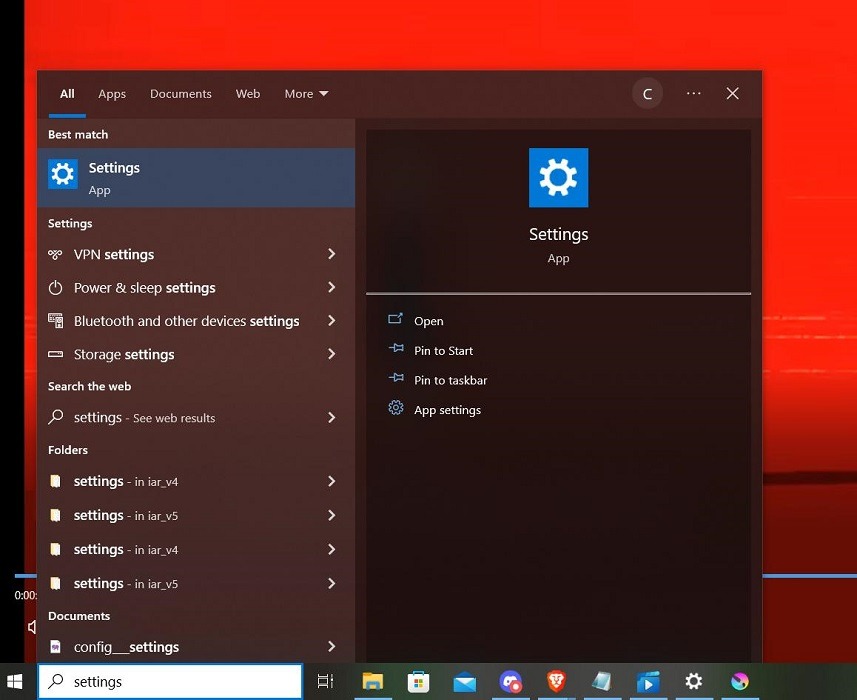Open File Explorer from the taskbar
Screen dimensions: 857x700
point(373,681)
